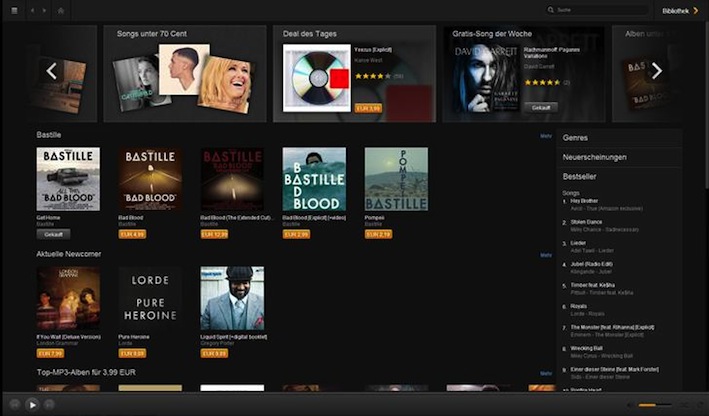Click the Rachmaninoff Paganini star rating
The width and height of the screenshot is (709, 416).
(x=543, y=82)
